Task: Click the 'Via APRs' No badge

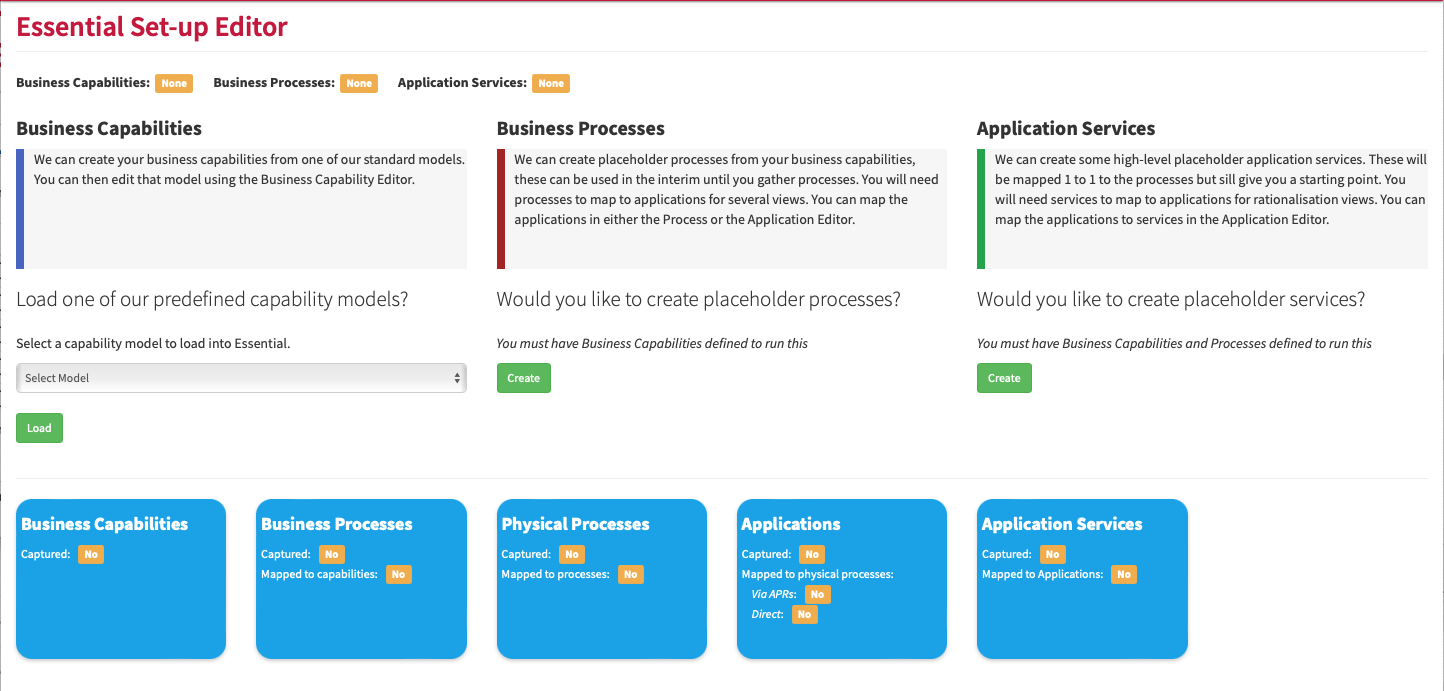Action: click(x=817, y=594)
